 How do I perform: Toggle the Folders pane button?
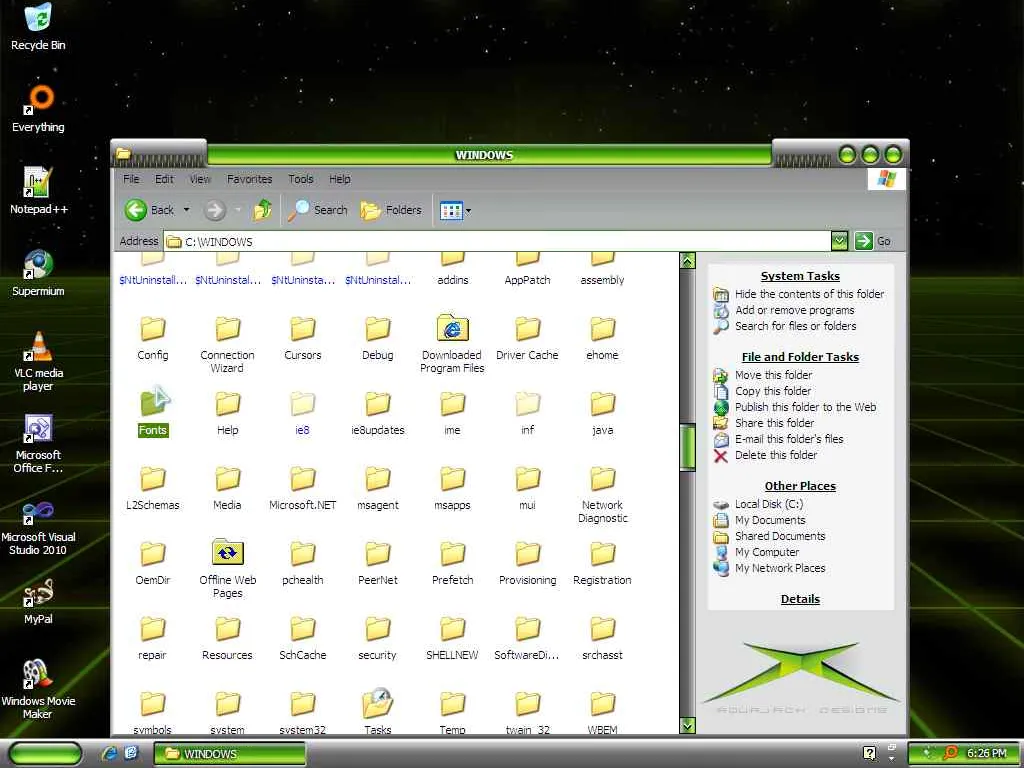pos(391,210)
